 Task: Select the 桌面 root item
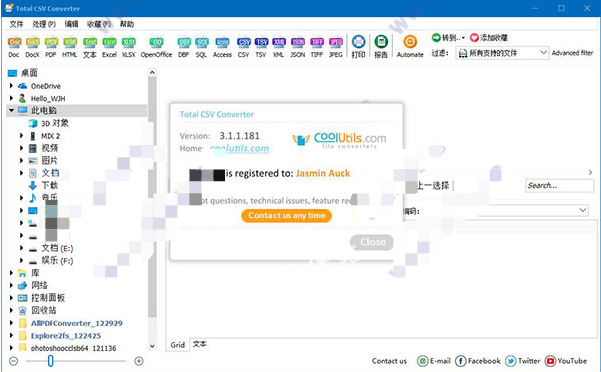point(29,73)
